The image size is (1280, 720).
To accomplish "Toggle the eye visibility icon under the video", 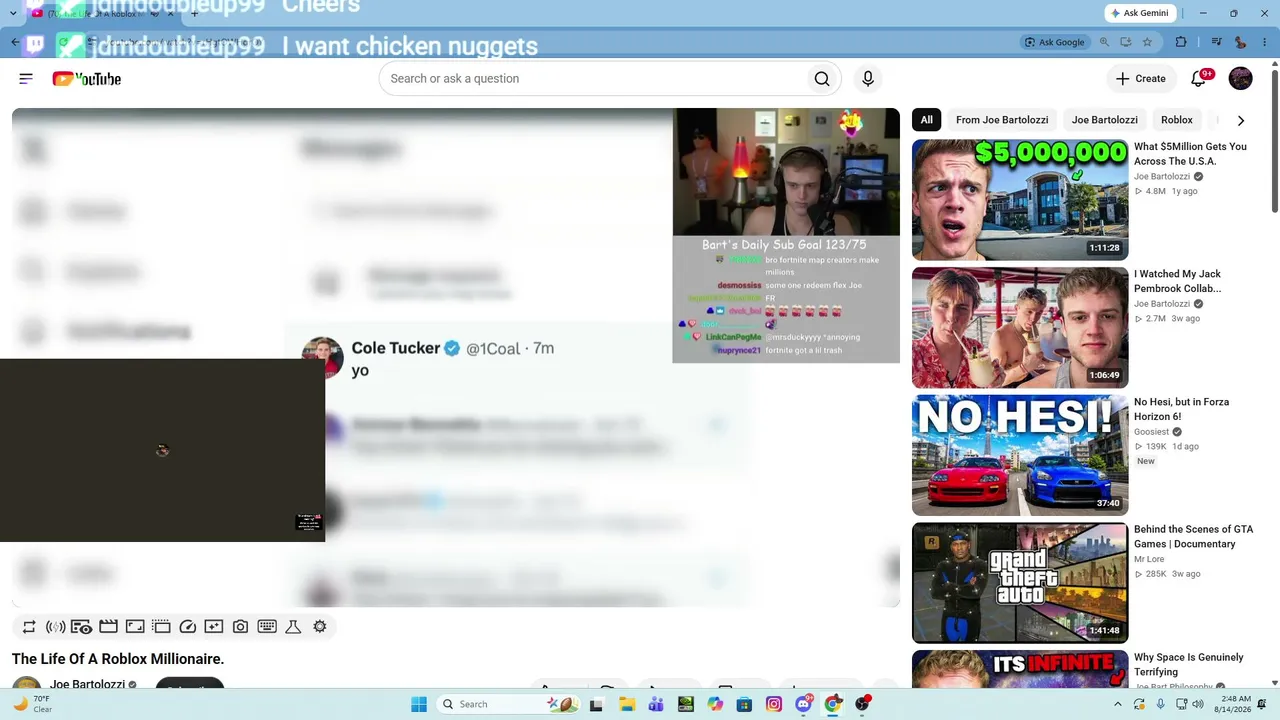I will coord(82,627).
